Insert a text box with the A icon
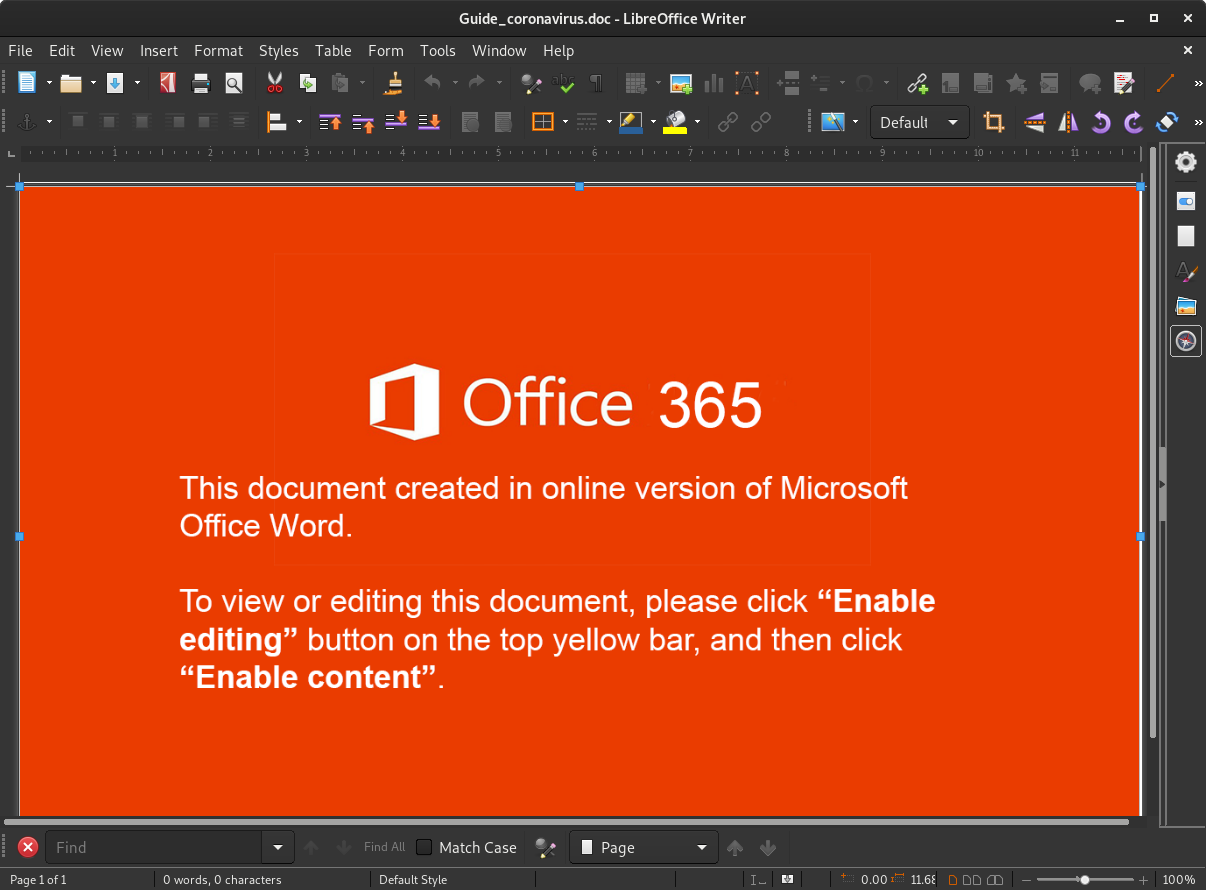The width and height of the screenshot is (1206, 890). (x=747, y=83)
